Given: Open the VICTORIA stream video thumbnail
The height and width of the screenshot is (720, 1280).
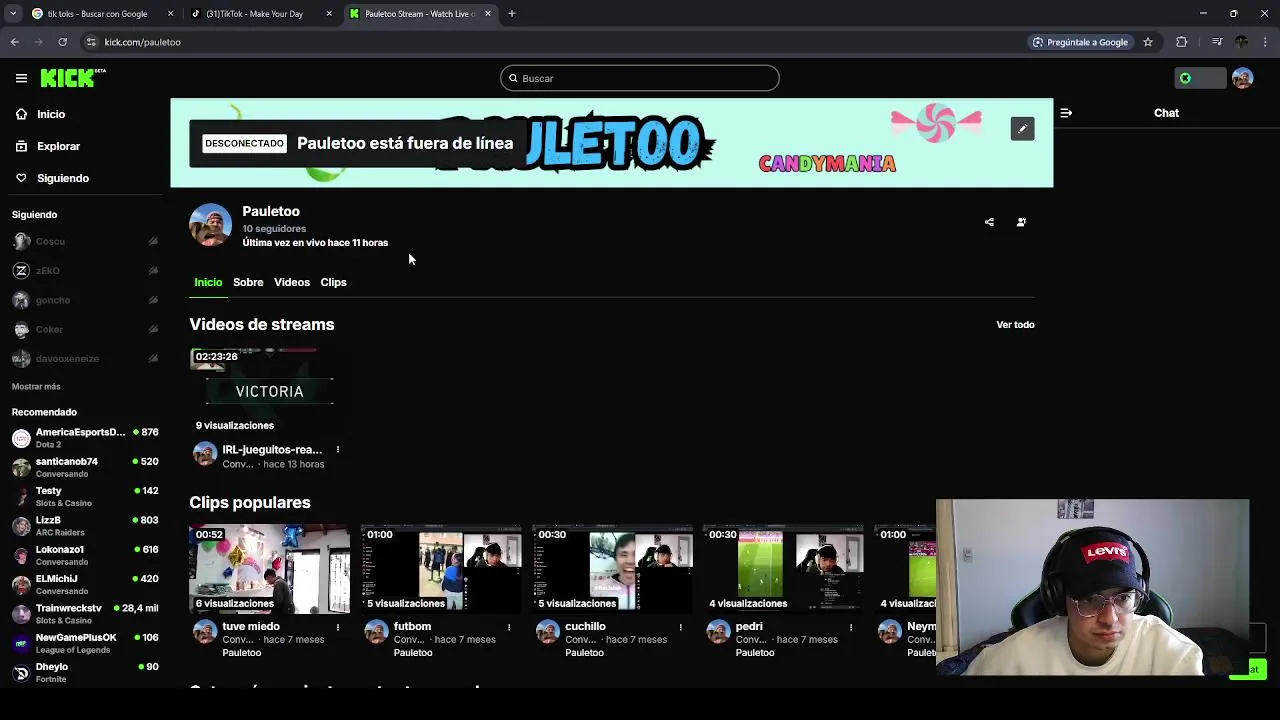Looking at the screenshot, I should click(x=269, y=392).
